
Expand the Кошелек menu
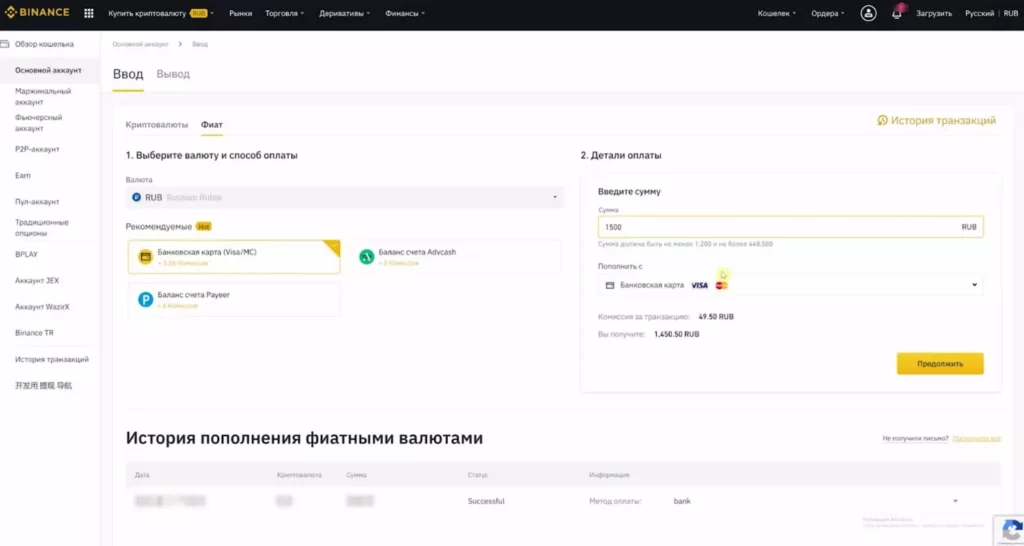point(776,13)
